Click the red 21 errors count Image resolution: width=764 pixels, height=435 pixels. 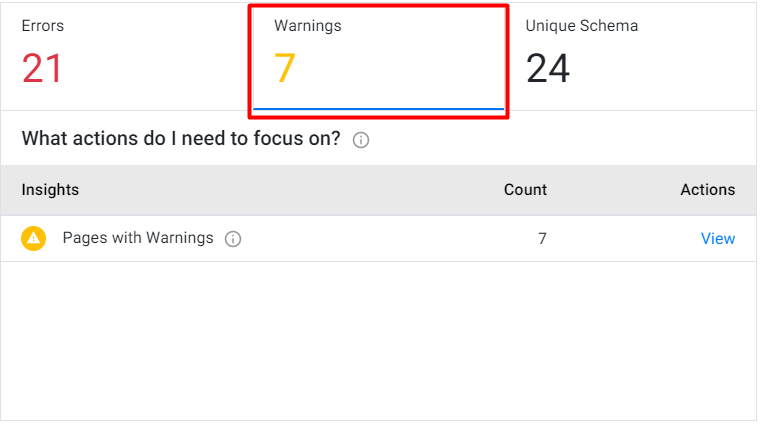click(x=42, y=69)
